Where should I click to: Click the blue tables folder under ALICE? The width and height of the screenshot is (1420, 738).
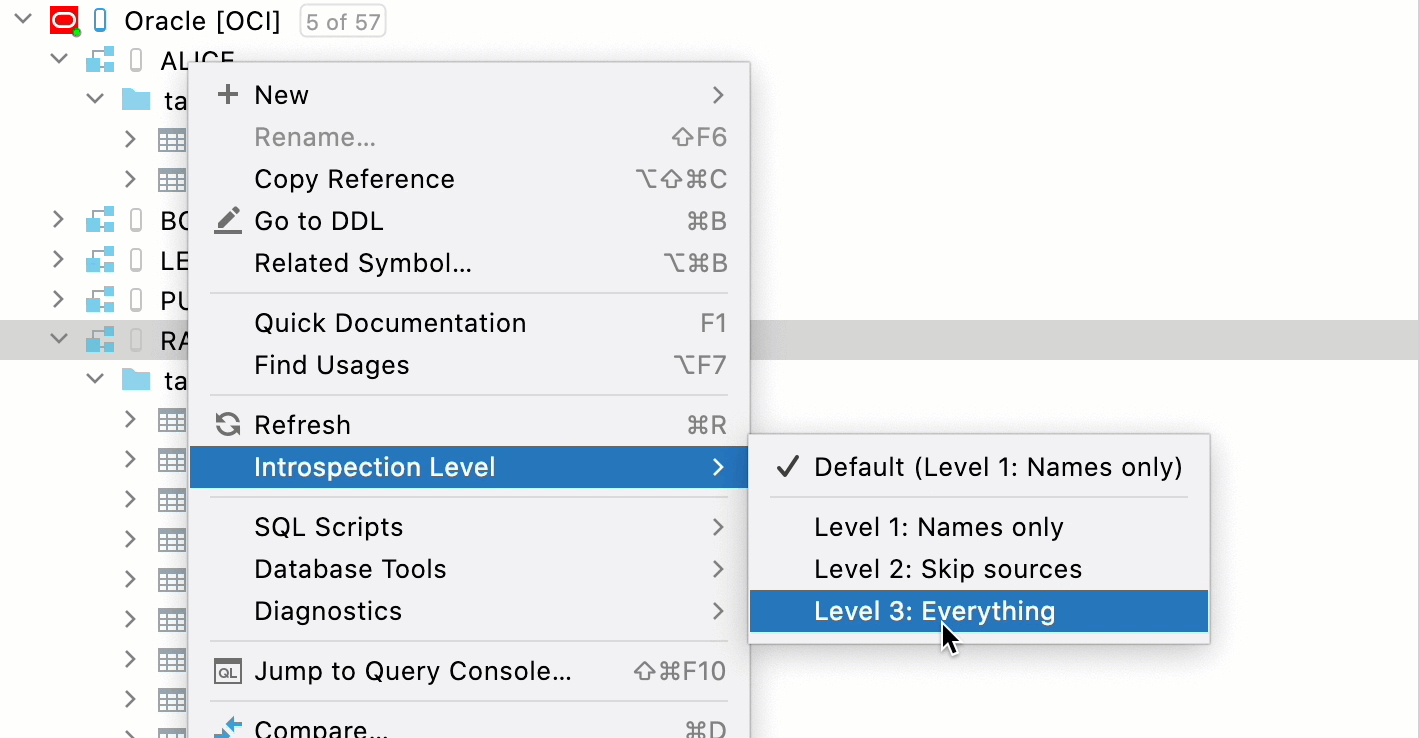coord(136,100)
